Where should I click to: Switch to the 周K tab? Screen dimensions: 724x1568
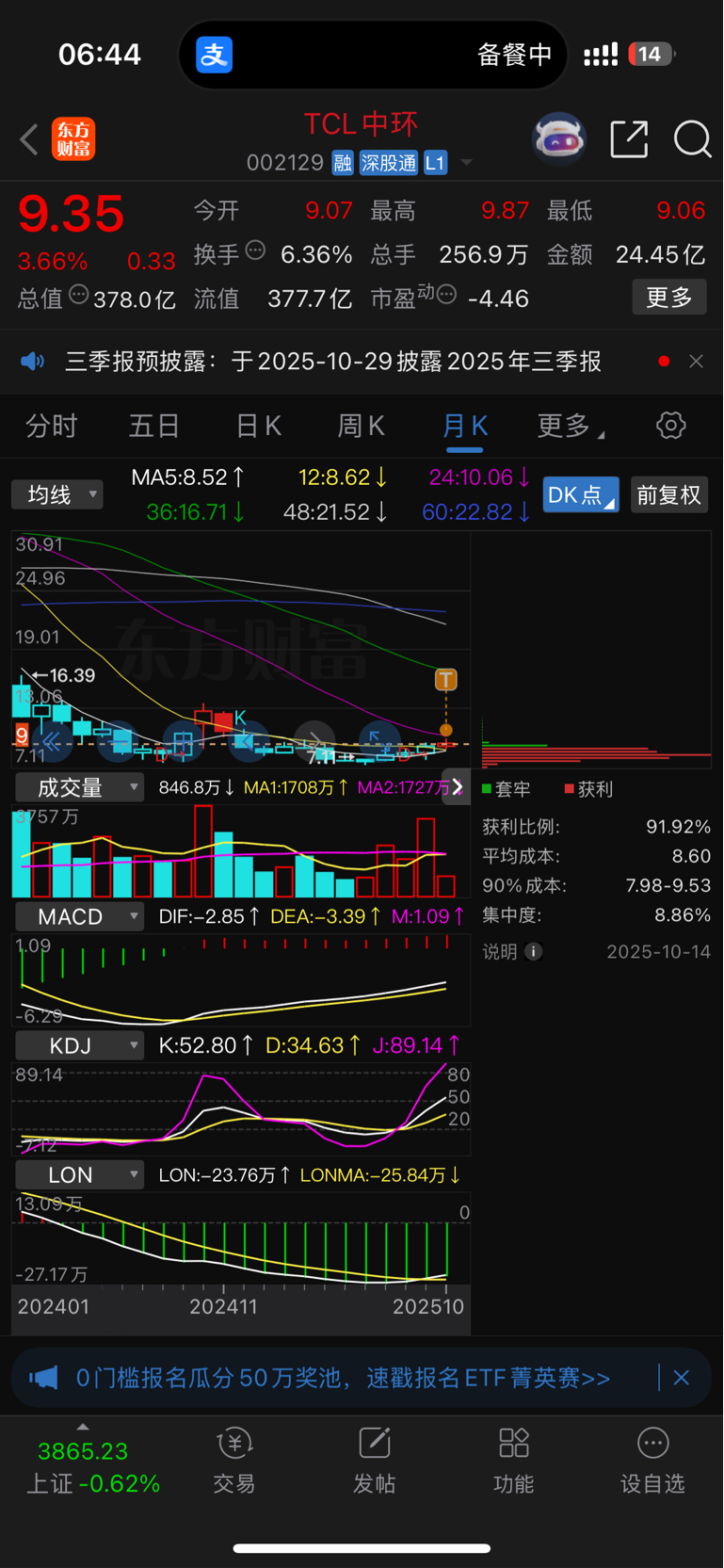[362, 426]
